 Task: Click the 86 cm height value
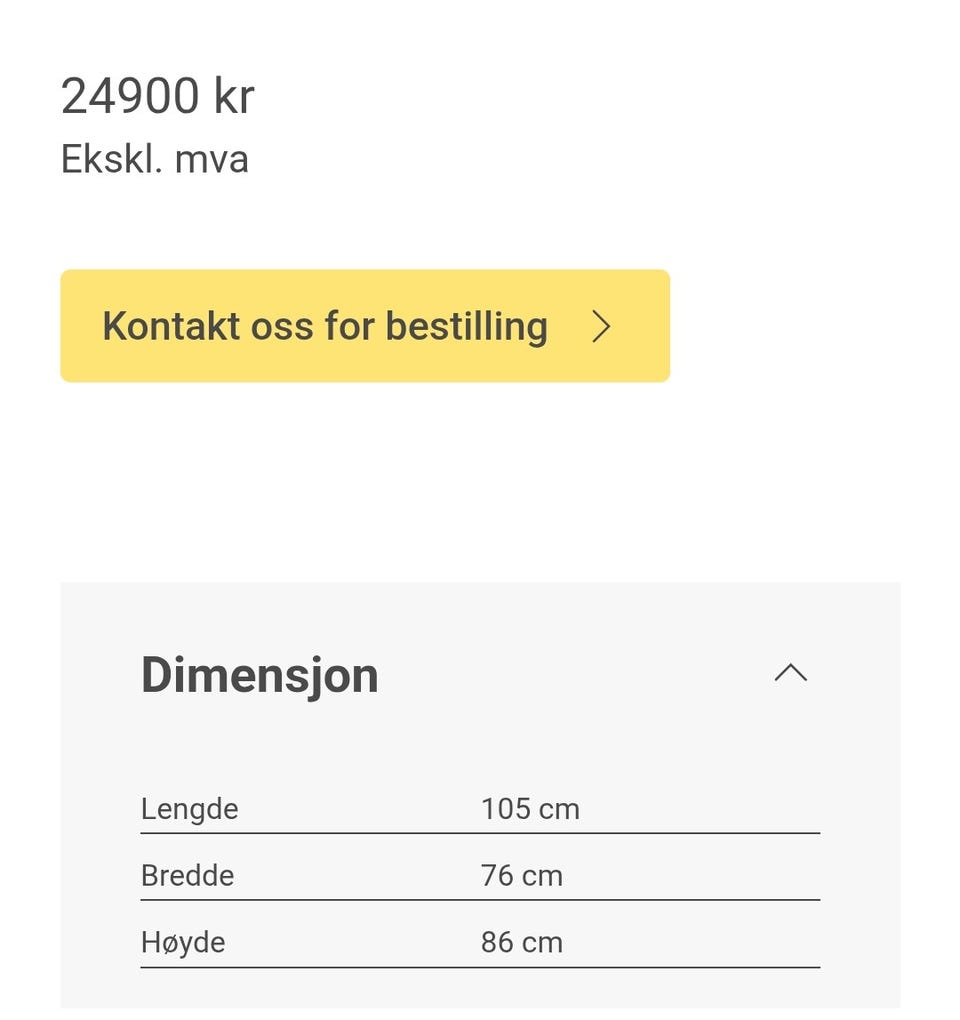(521, 942)
